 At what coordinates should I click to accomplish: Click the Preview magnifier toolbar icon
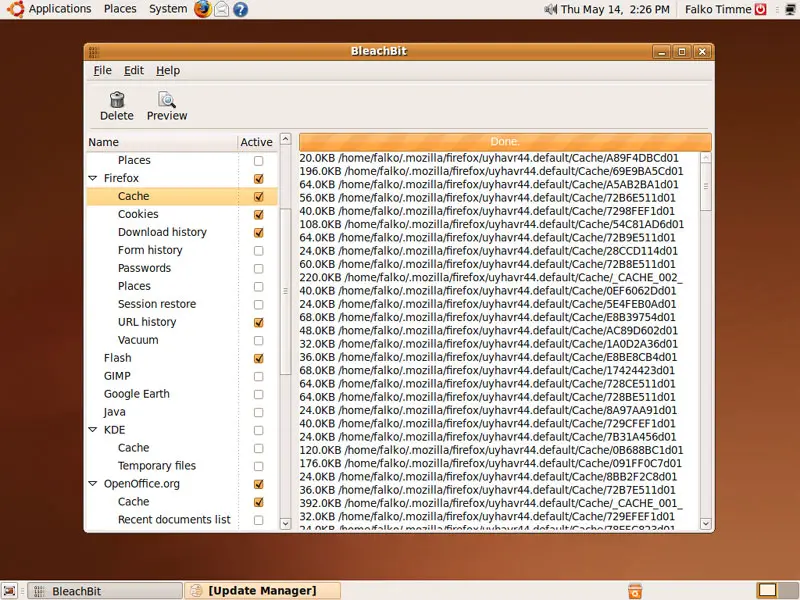[x=167, y=99]
